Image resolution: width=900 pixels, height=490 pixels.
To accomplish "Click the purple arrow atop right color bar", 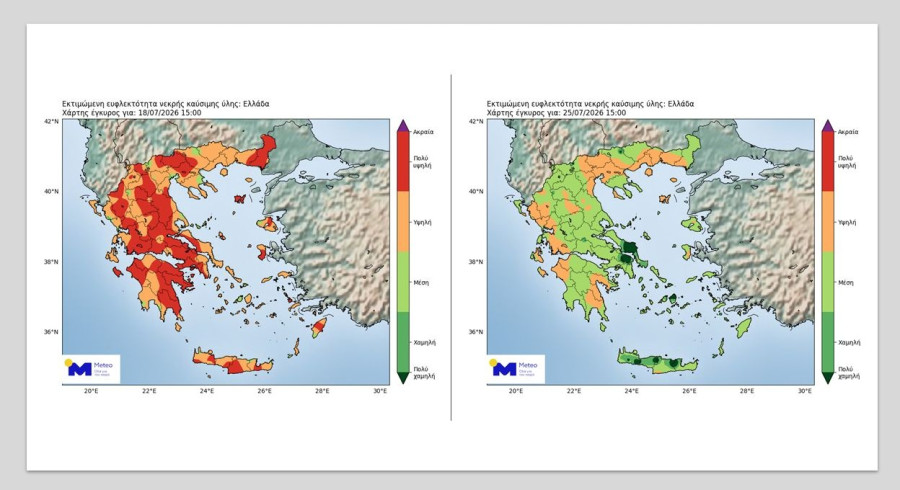I will (828, 126).
